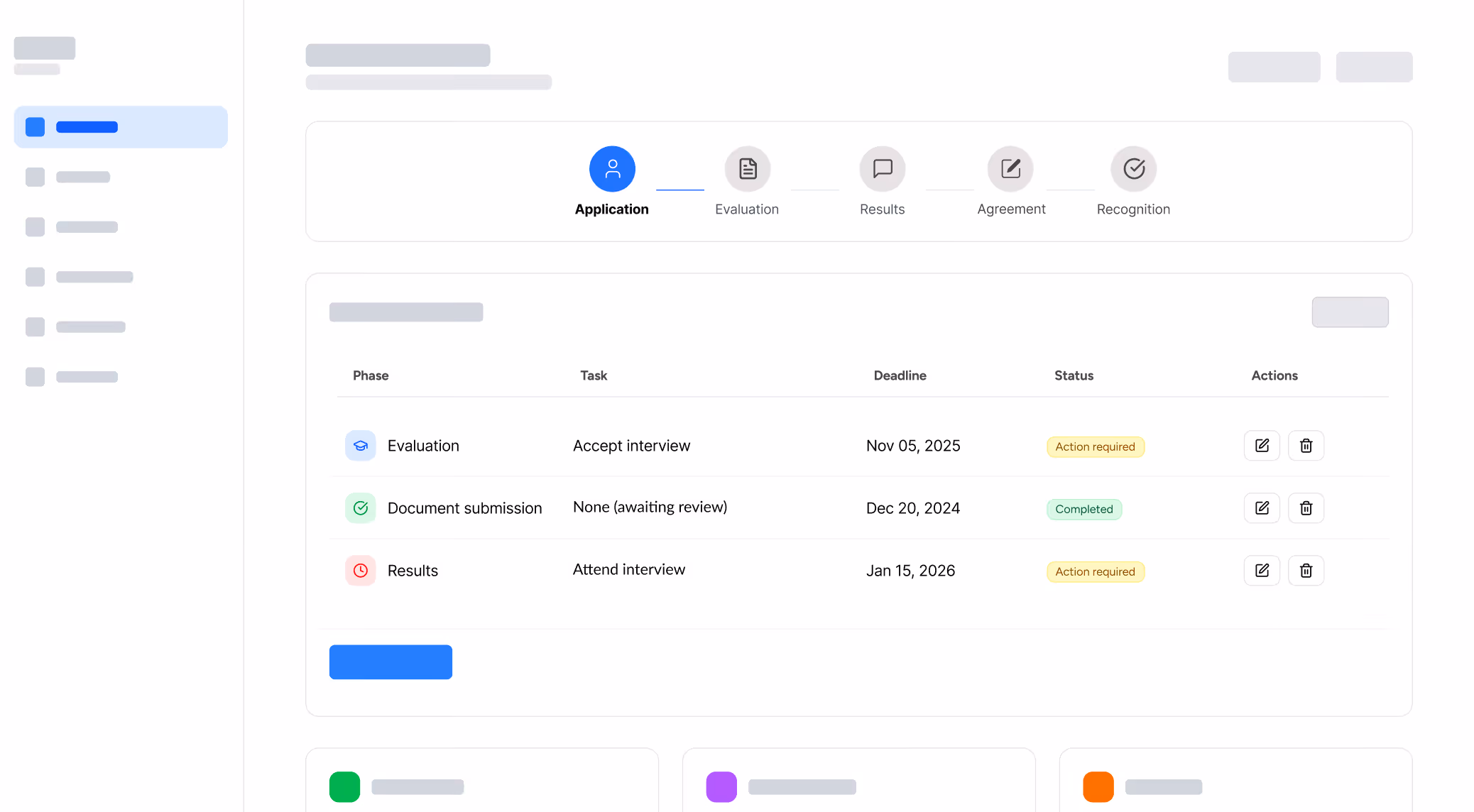Viewport: 1474px width, 812px height.
Task: Click the green square card icon
Action: point(345,787)
